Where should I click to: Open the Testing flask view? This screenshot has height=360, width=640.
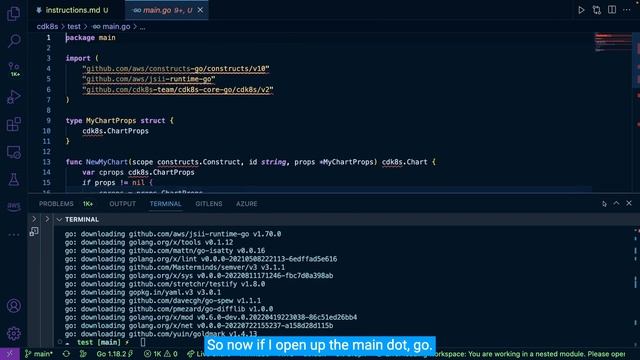tap(13, 180)
